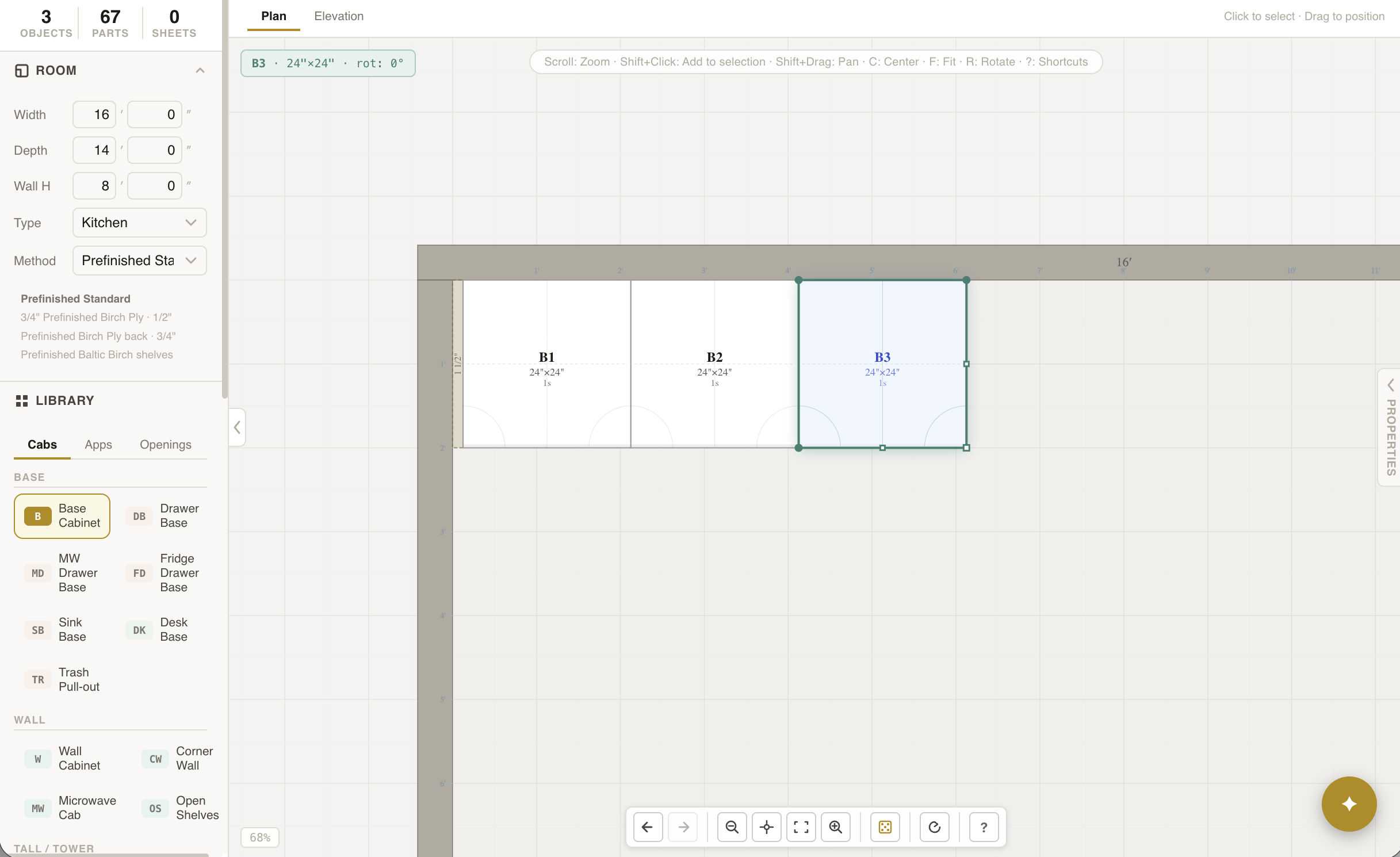
Task: Click the zoom-out magnifier icon
Action: click(x=732, y=827)
